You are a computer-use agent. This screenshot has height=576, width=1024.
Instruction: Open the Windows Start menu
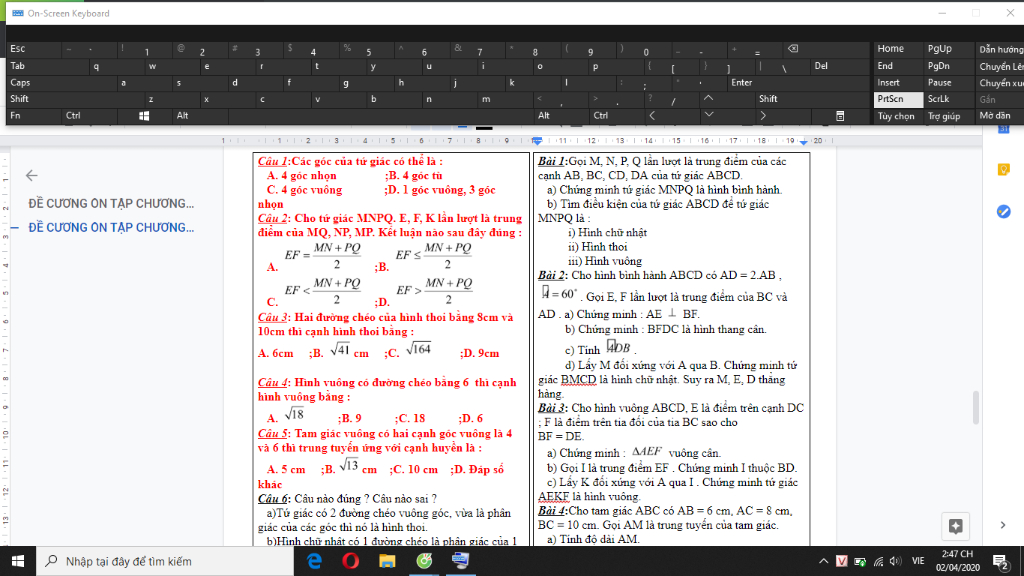[x=18, y=561]
